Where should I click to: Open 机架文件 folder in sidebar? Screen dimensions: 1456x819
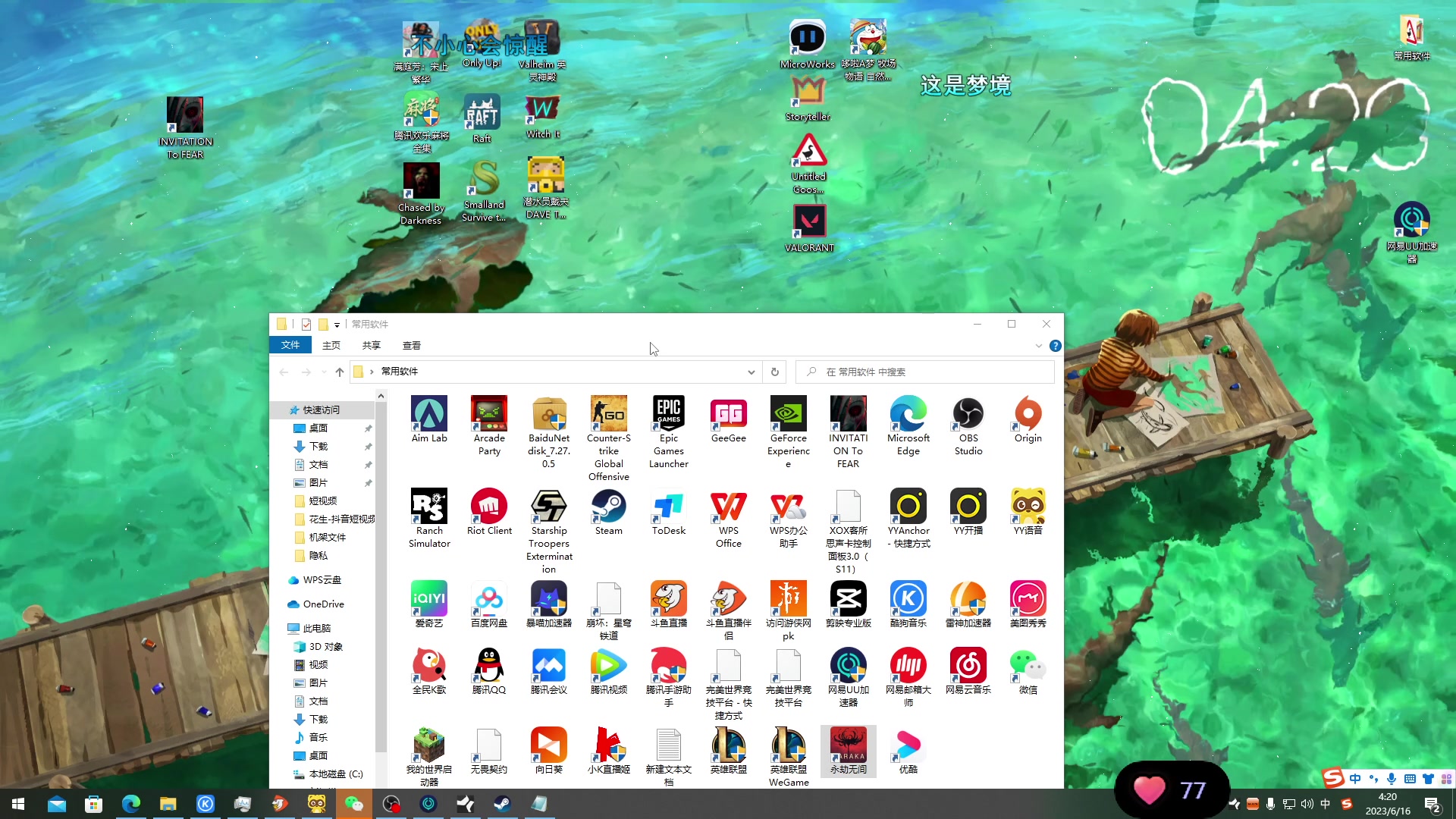tap(328, 537)
